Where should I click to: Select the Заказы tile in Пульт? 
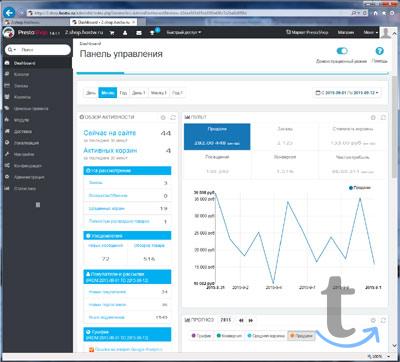[x=285, y=137]
